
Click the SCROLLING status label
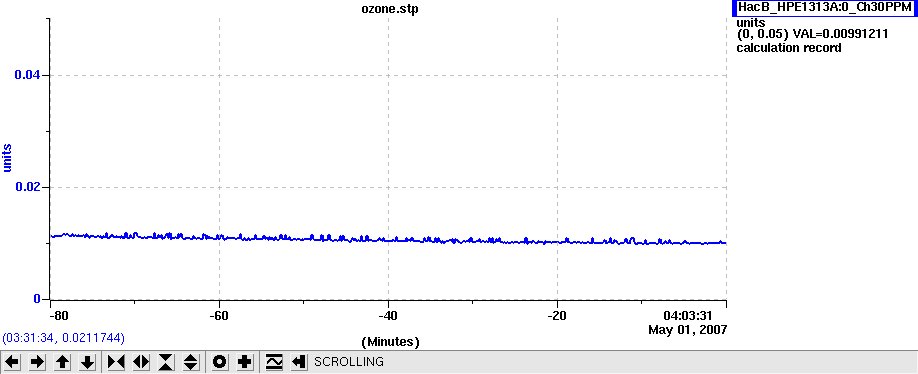349,362
